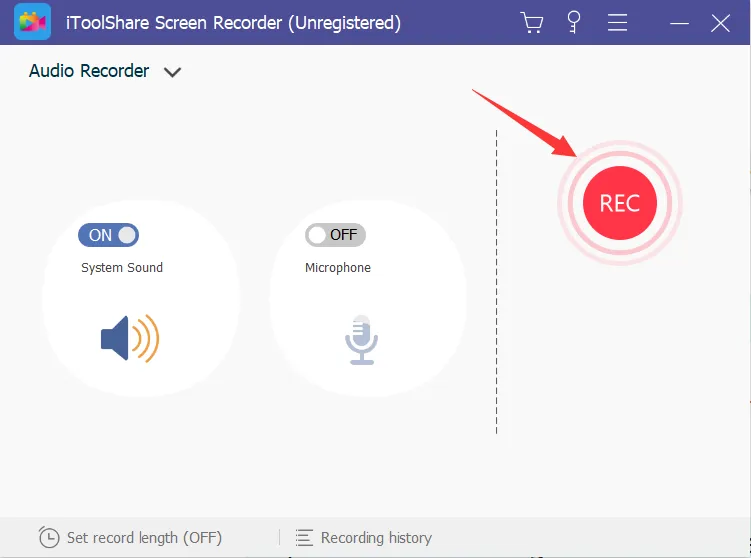Click the iToolShare app logo
The height and width of the screenshot is (558, 751).
[x=33, y=22]
